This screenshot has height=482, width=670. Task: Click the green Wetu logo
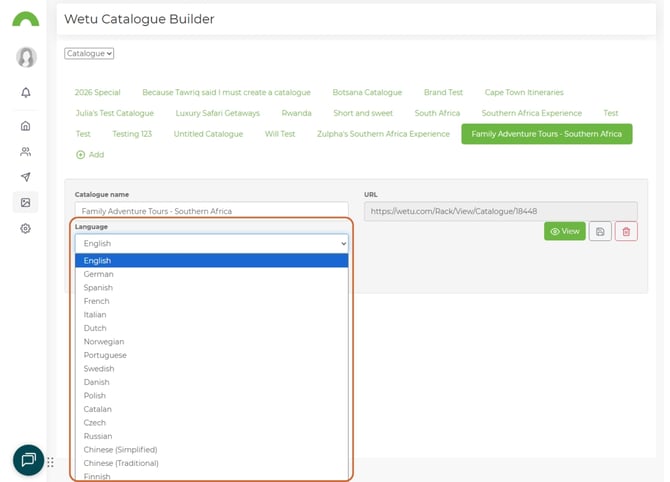[x=26, y=19]
